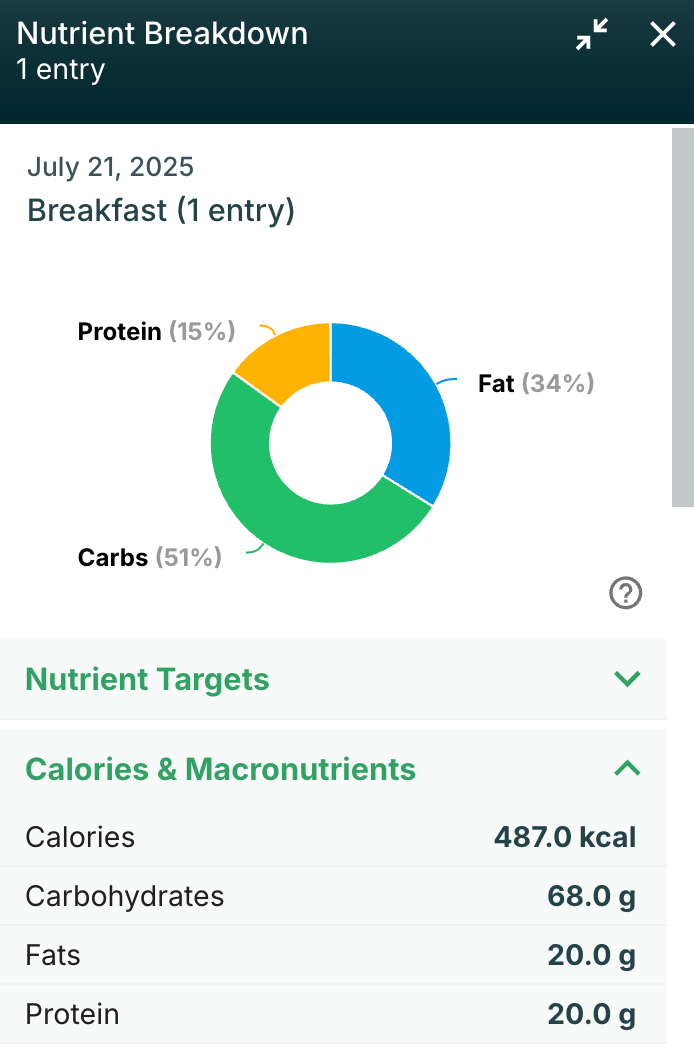Click the Nutrient Targets heading text
This screenshot has width=694, height=1056.
coord(147,680)
